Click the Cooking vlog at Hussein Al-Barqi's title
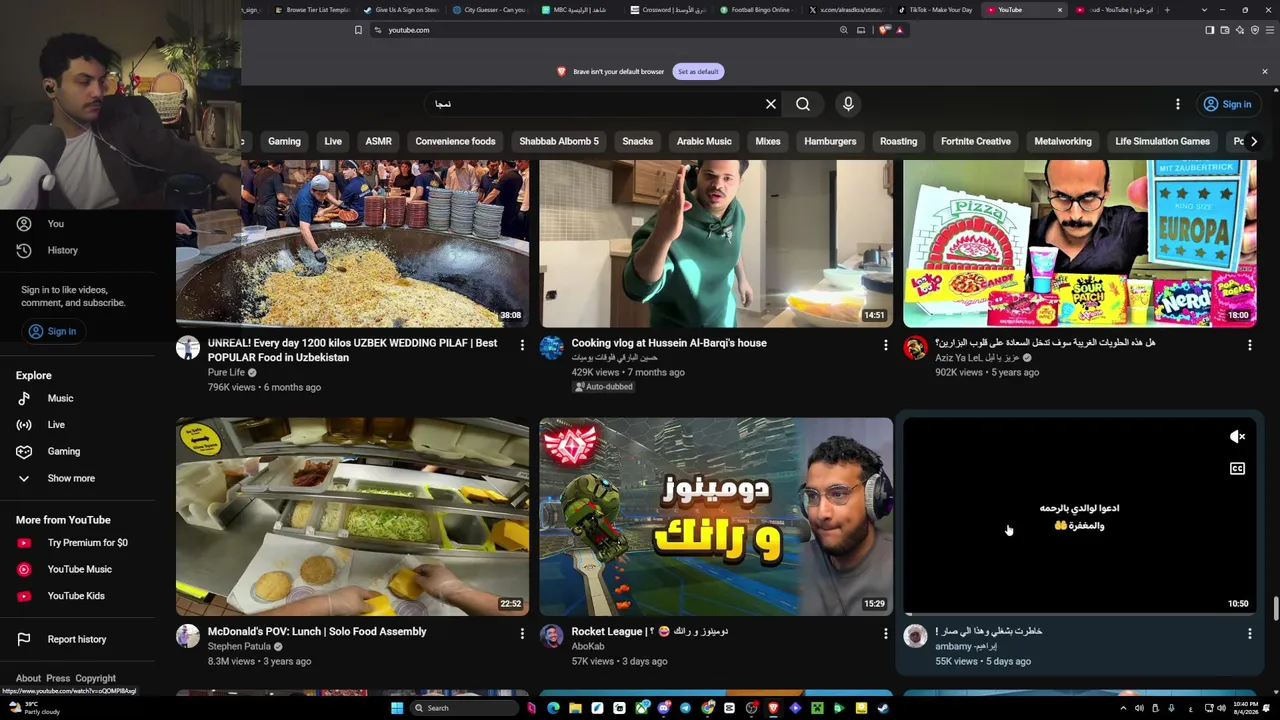 click(669, 343)
